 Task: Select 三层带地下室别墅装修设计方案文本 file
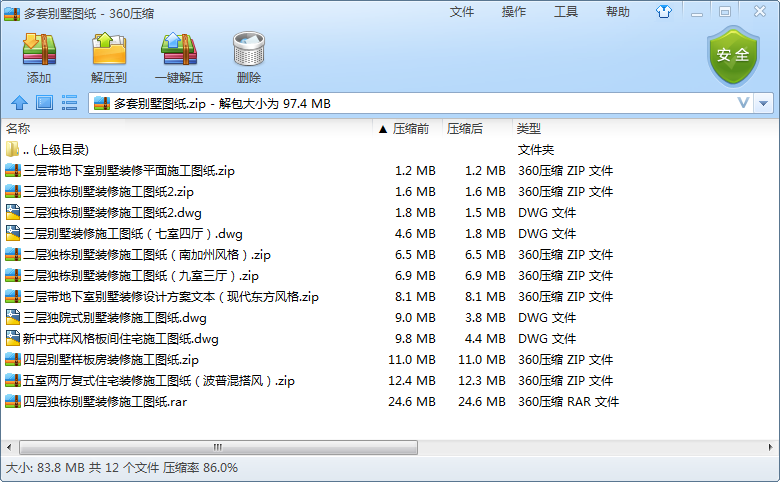pyautogui.click(x=171, y=296)
